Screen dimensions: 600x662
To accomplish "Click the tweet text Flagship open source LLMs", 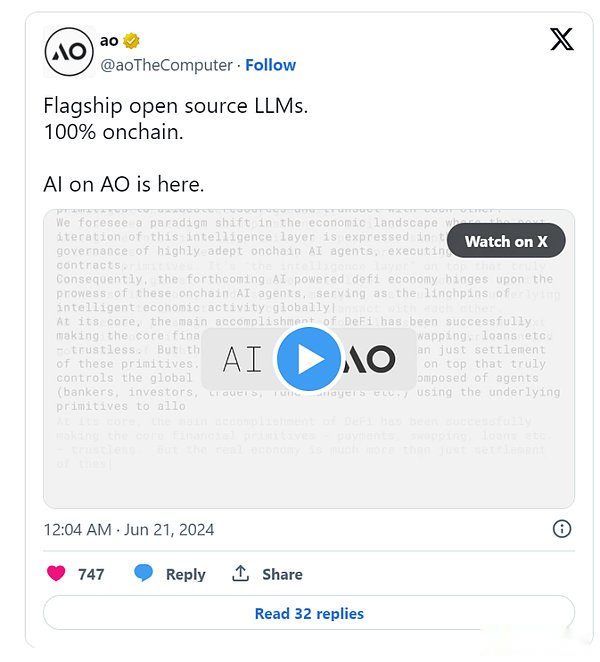I will pyautogui.click(x=176, y=106).
